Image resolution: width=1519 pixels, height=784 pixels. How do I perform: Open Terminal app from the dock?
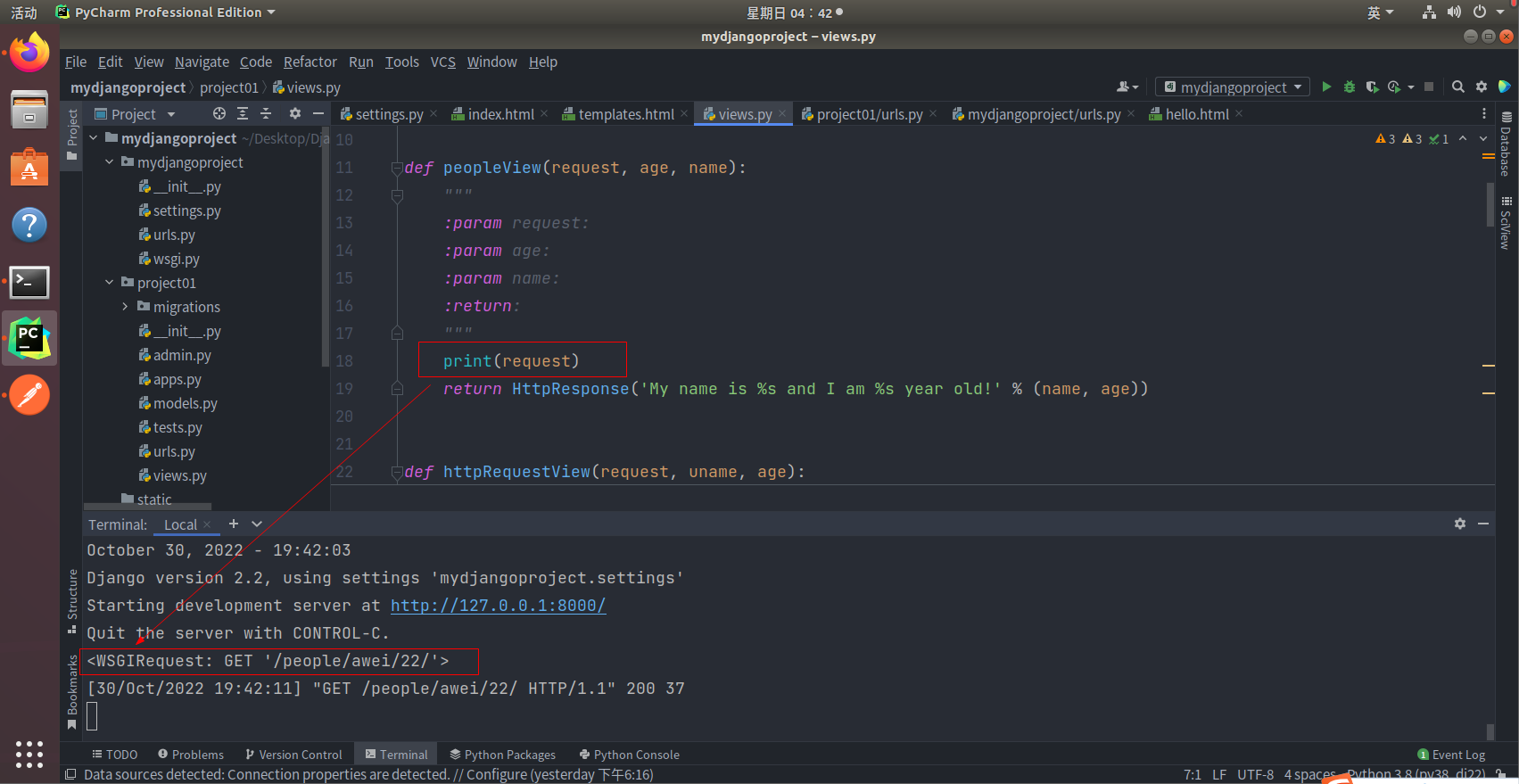[x=29, y=282]
